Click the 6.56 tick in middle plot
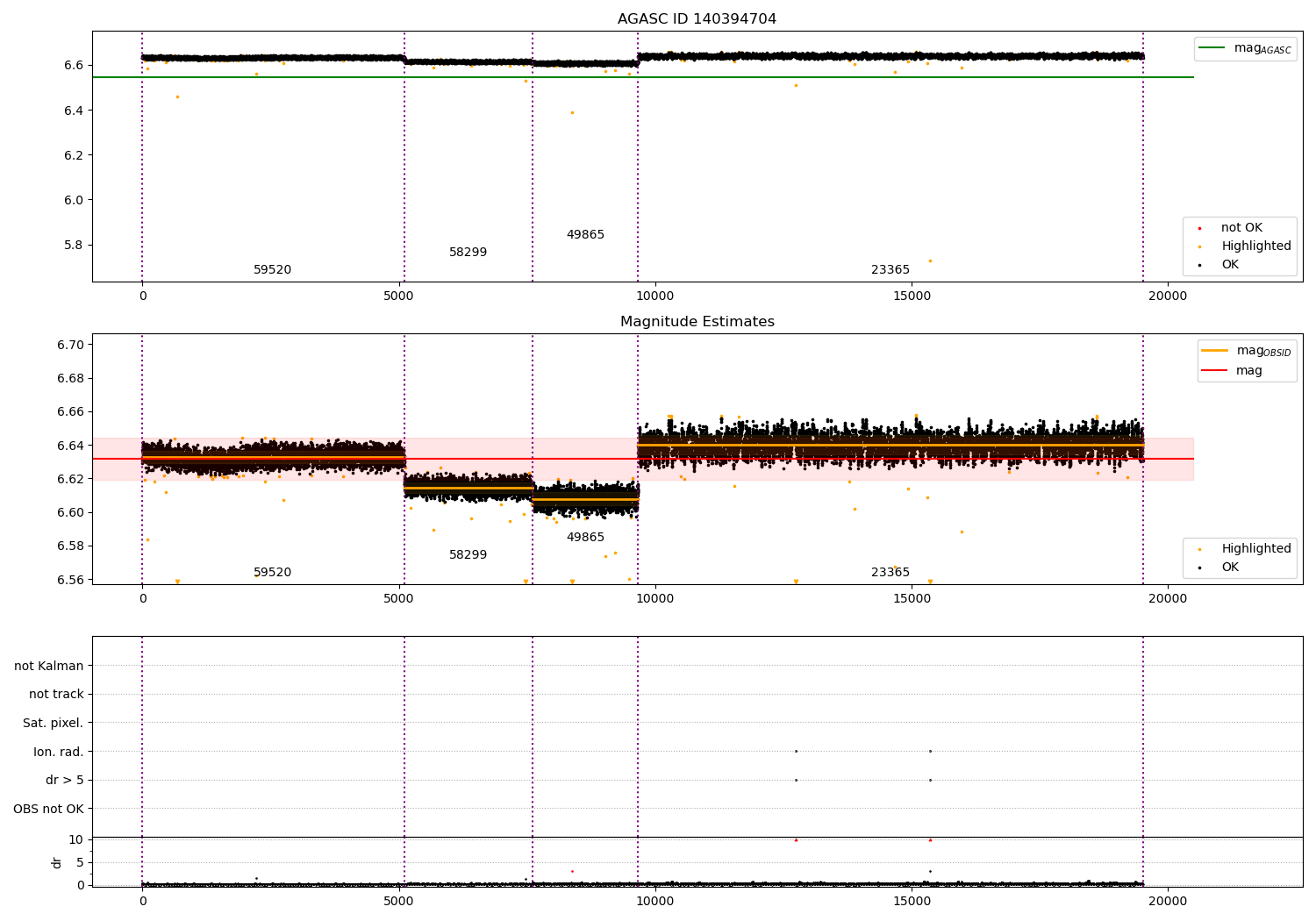This screenshot has width=1316, height=921. coord(70,581)
